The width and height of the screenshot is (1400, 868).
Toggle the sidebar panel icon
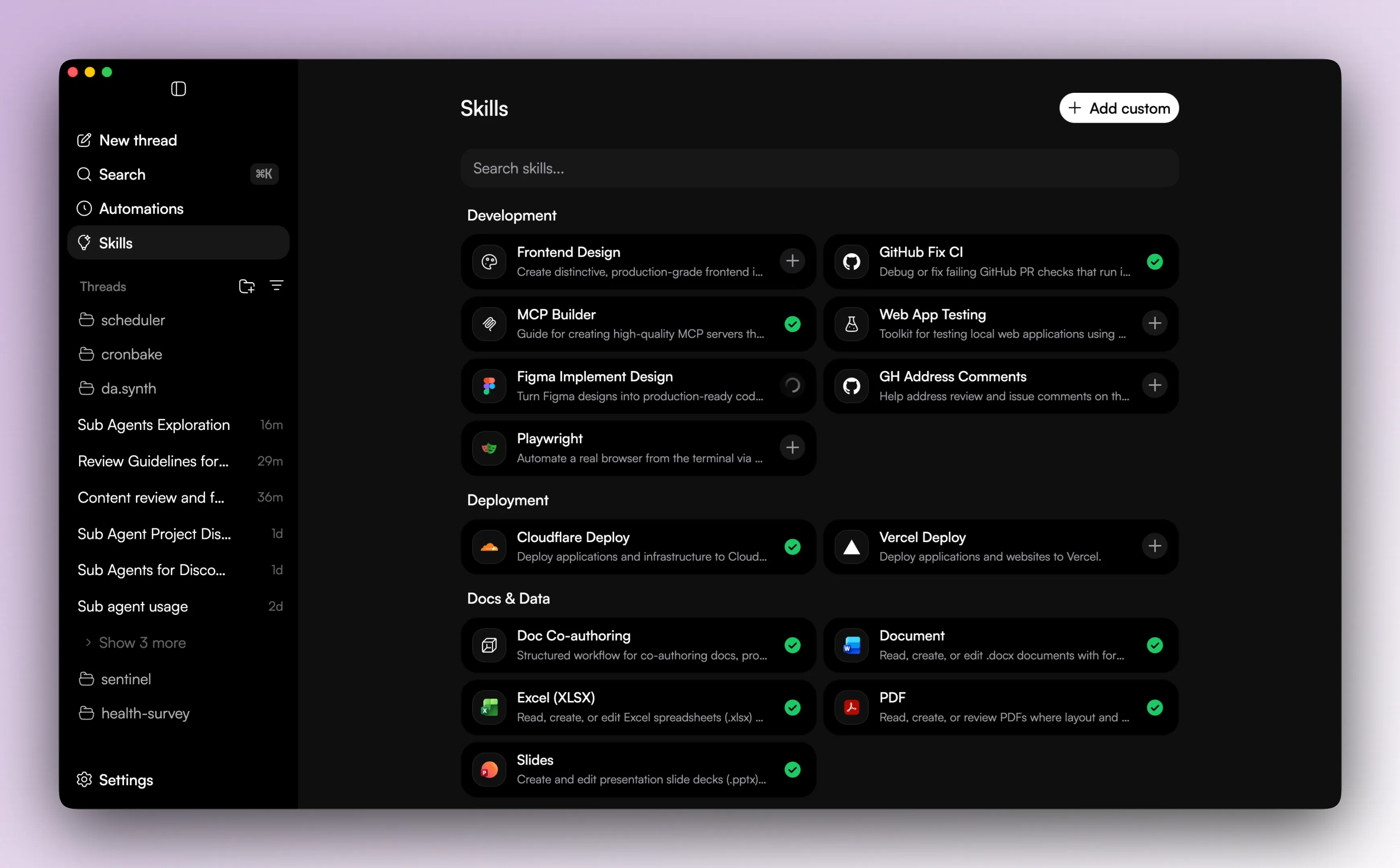178,89
